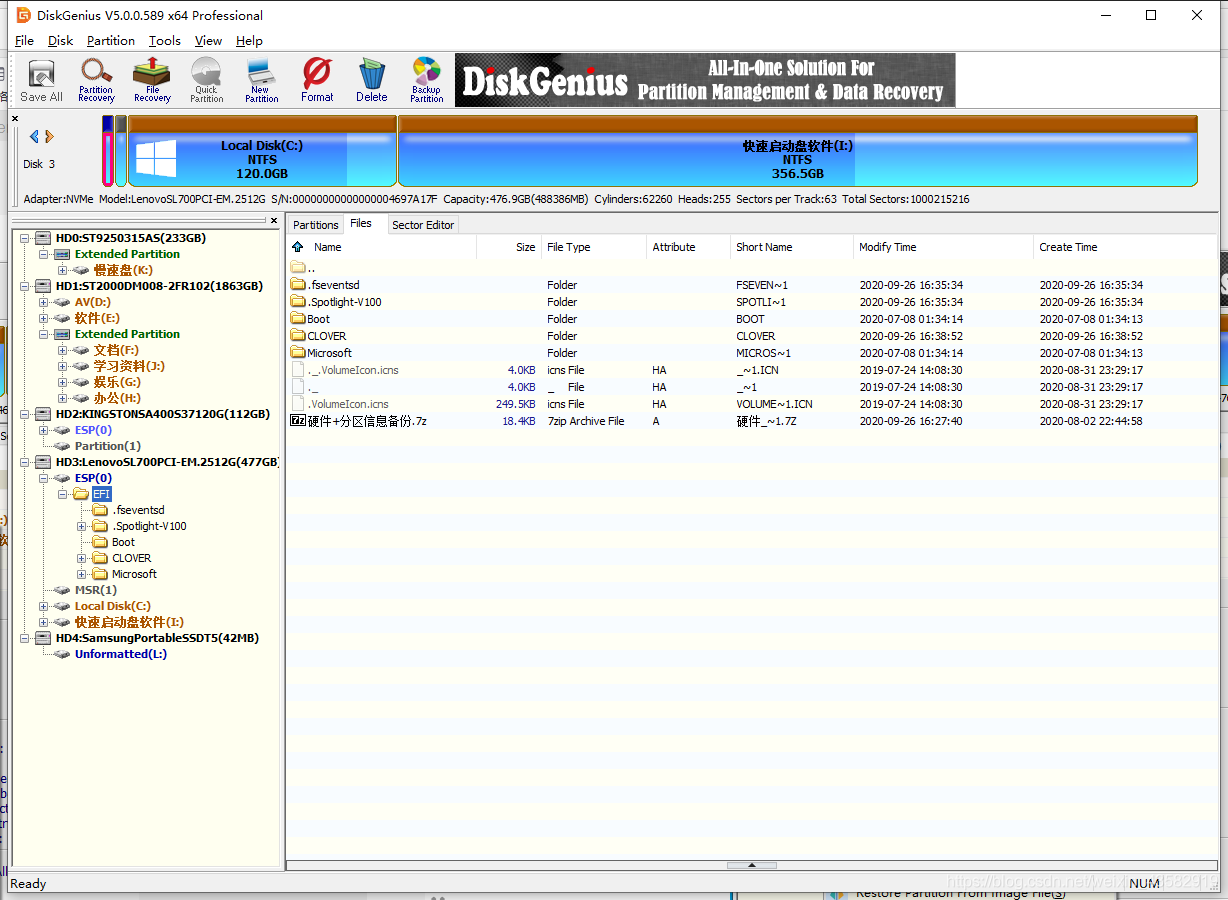Expand the Local Disk(C:) tree node

[x=43, y=606]
